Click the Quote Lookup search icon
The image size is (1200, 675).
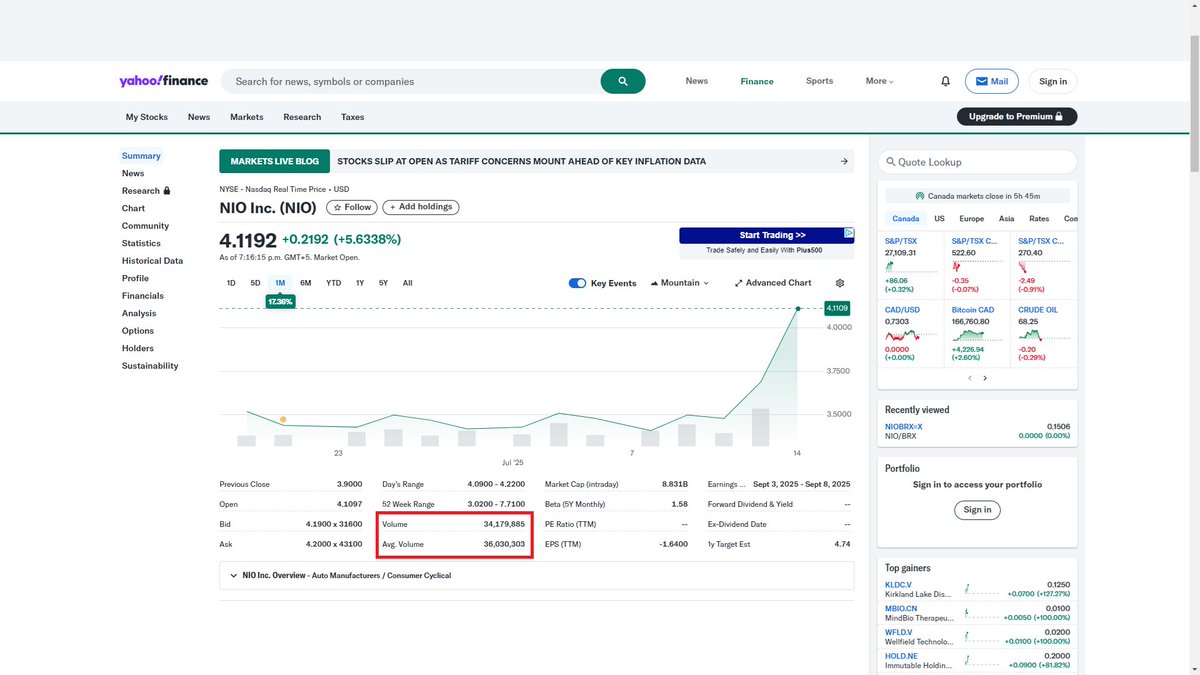coord(889,162)
